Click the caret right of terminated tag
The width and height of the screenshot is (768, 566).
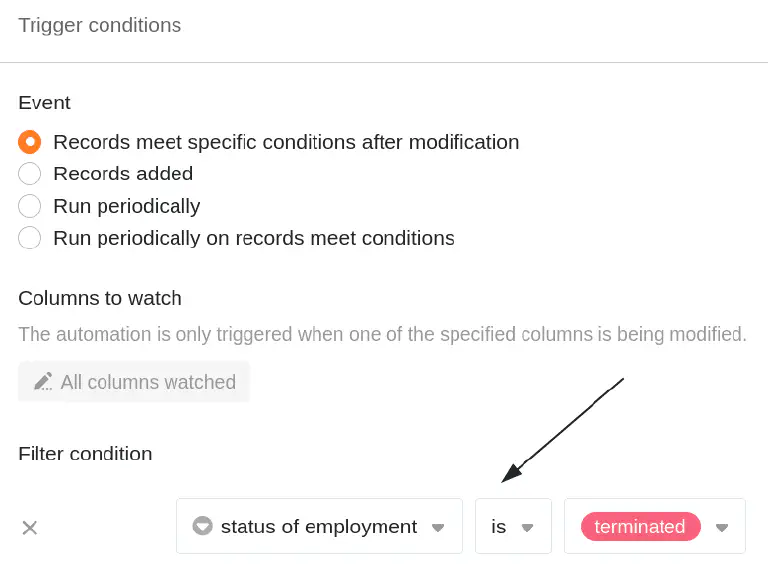point(721,528)
